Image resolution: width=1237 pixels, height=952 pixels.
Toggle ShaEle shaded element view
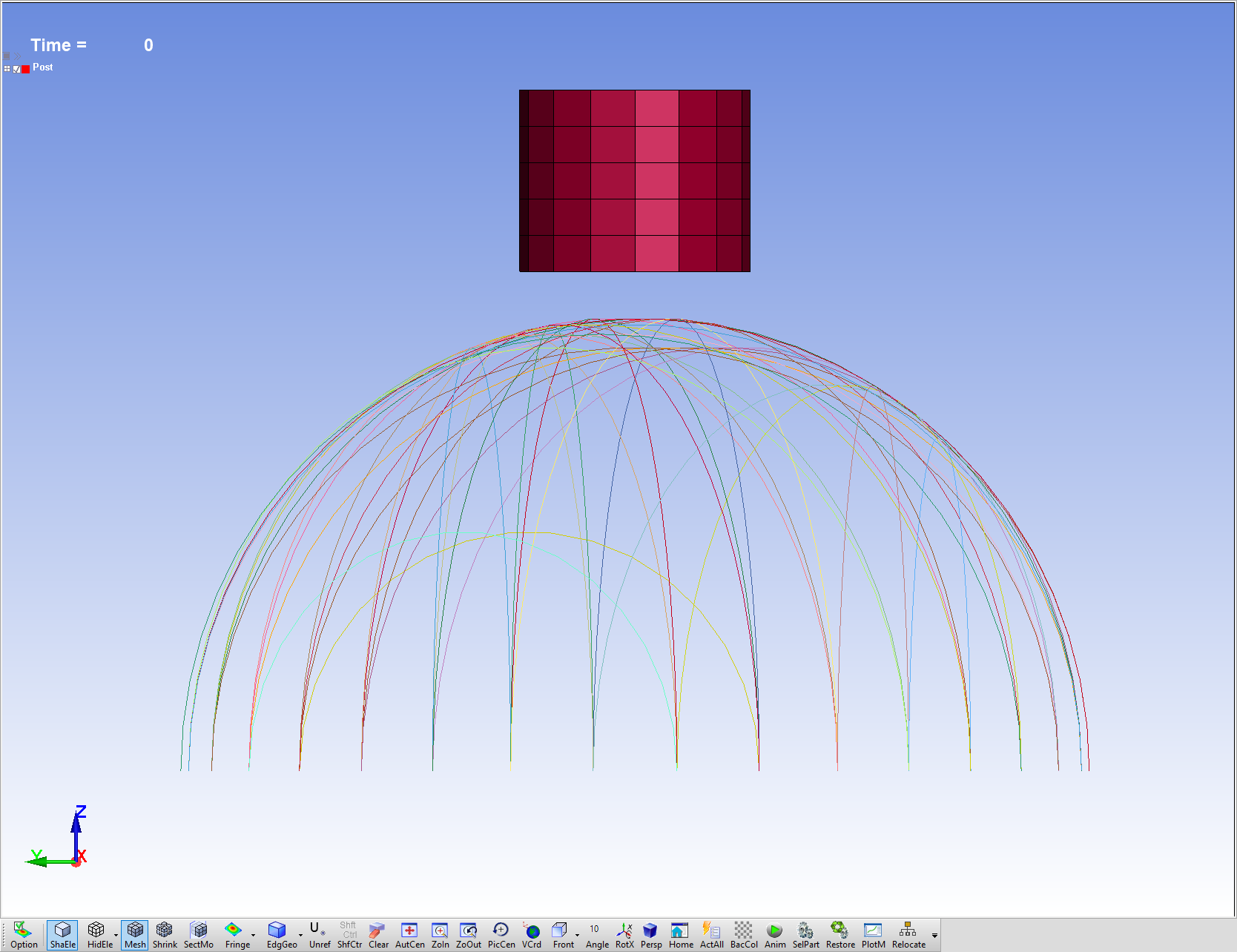click(62, 935)
